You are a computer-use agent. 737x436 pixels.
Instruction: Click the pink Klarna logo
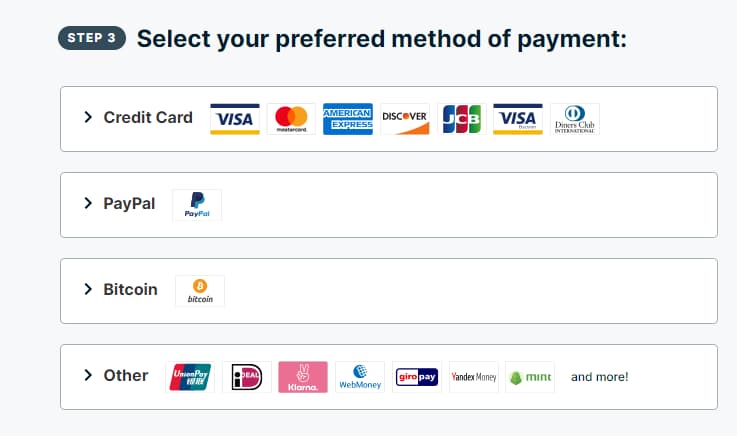(303, 377)
